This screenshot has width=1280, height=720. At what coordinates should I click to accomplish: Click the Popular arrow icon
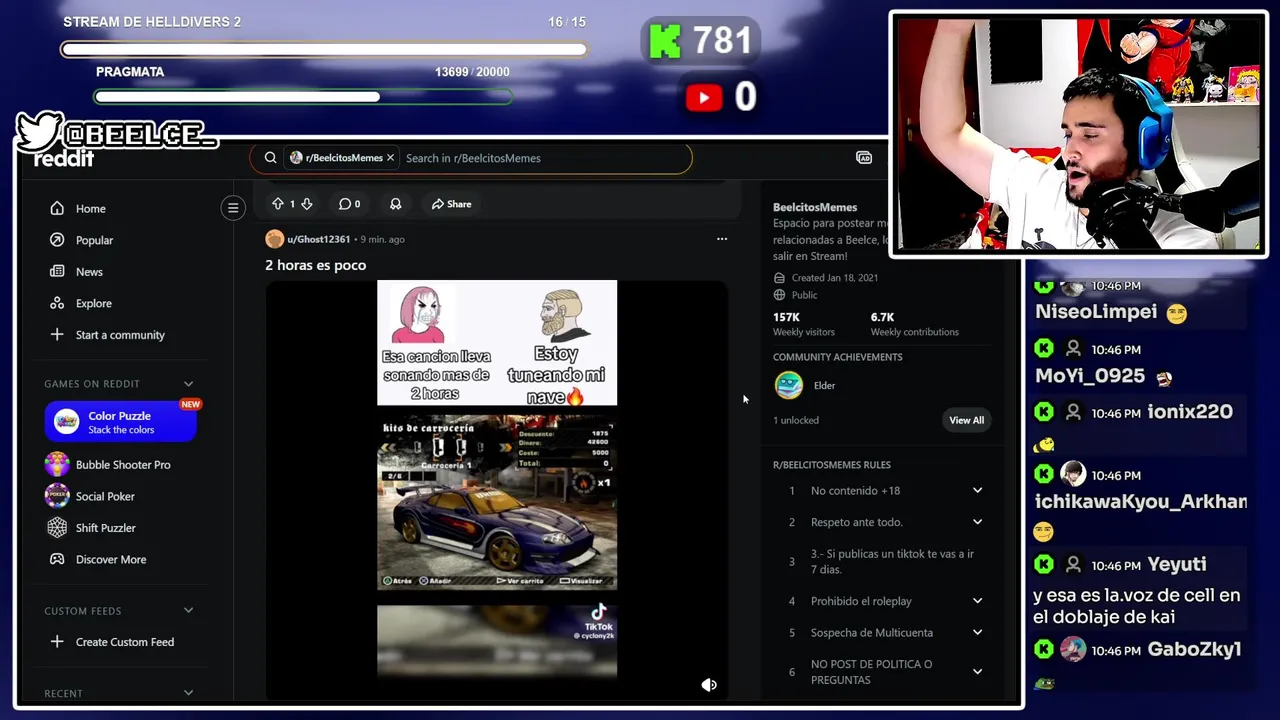[x=57, y=240]
